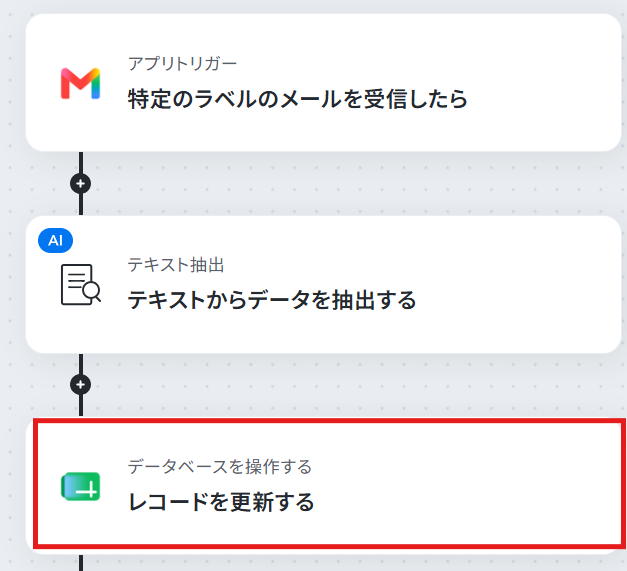The height and width of the screenshot is (571, 627).
Task: Add a step below the text extraction card
Action: tap(80, 385)
